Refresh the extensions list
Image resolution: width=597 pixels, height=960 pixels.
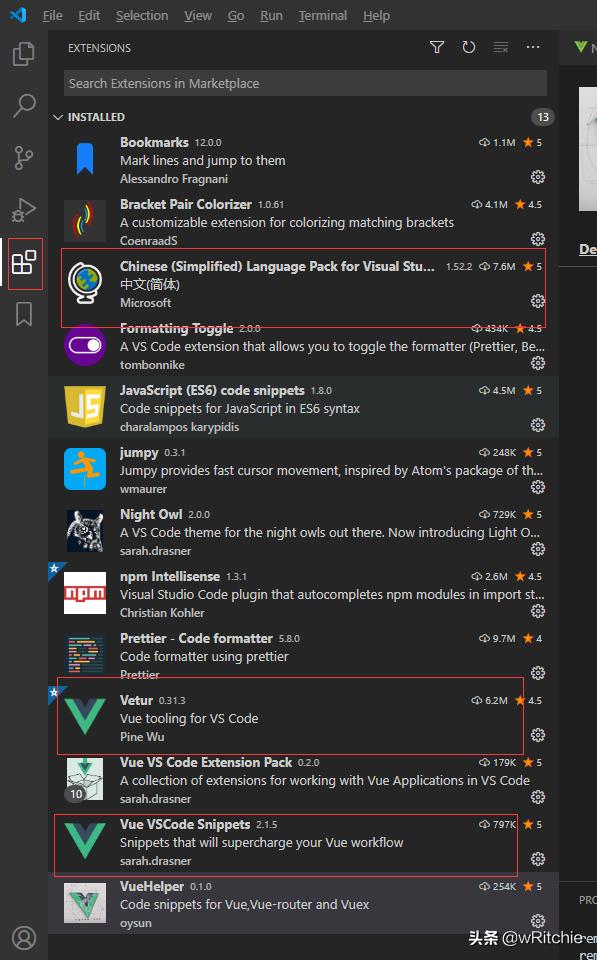[x=468, y=47]
